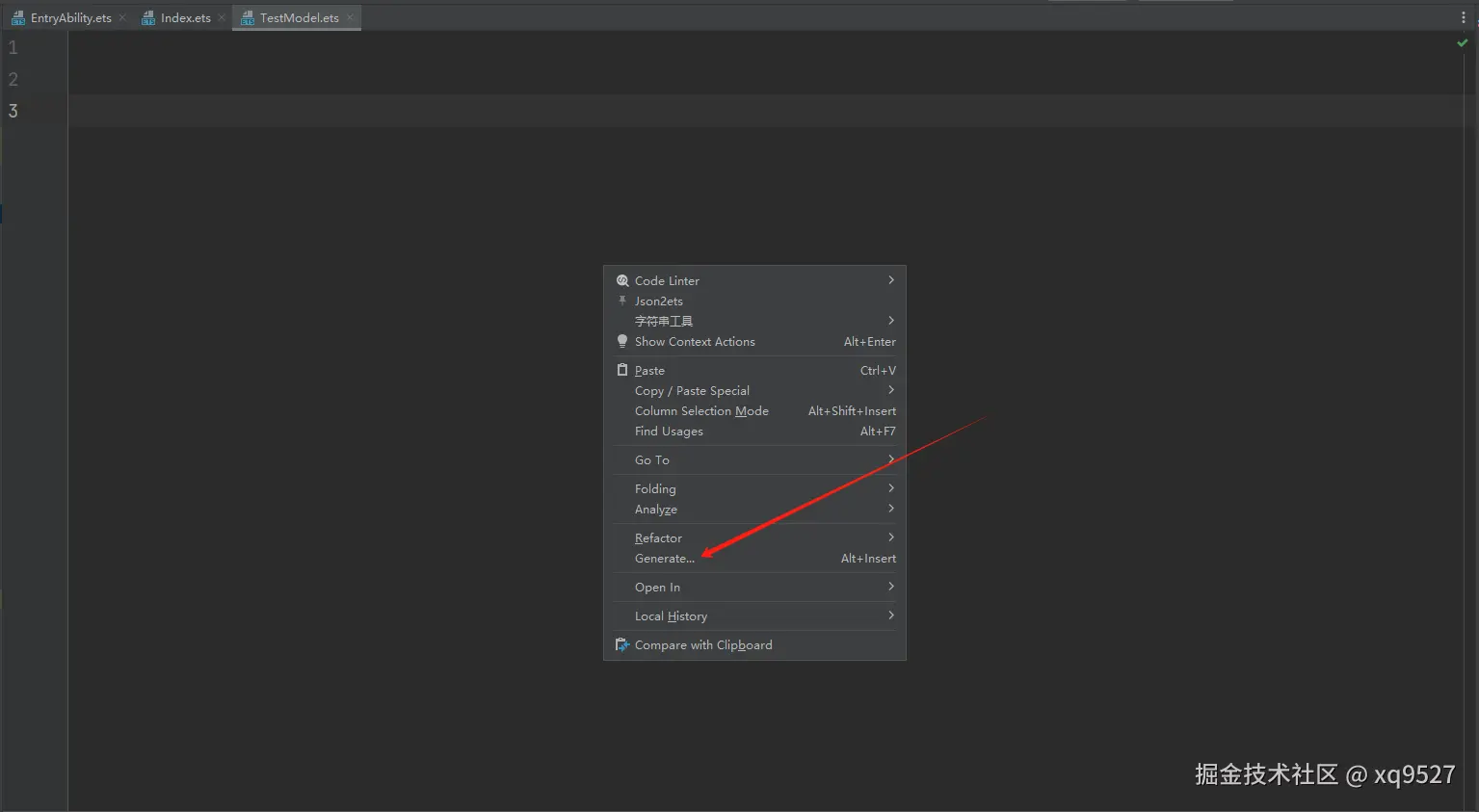This screenshot has width=1479, height=812.
Task: Expand the arrow next to Copy / Paste Special
Action: (891, 390)
